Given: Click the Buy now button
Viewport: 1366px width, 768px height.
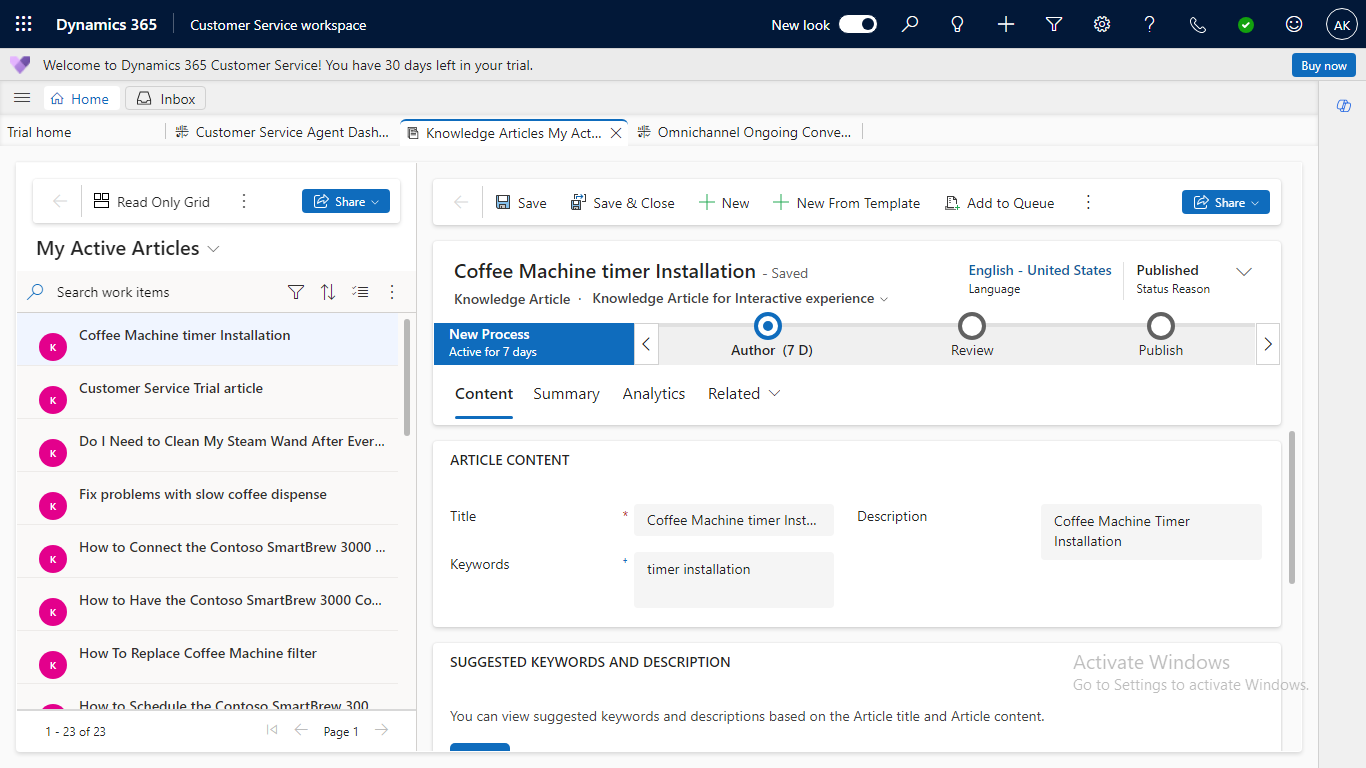Looking at the screenshot, I should [1323, 66].
